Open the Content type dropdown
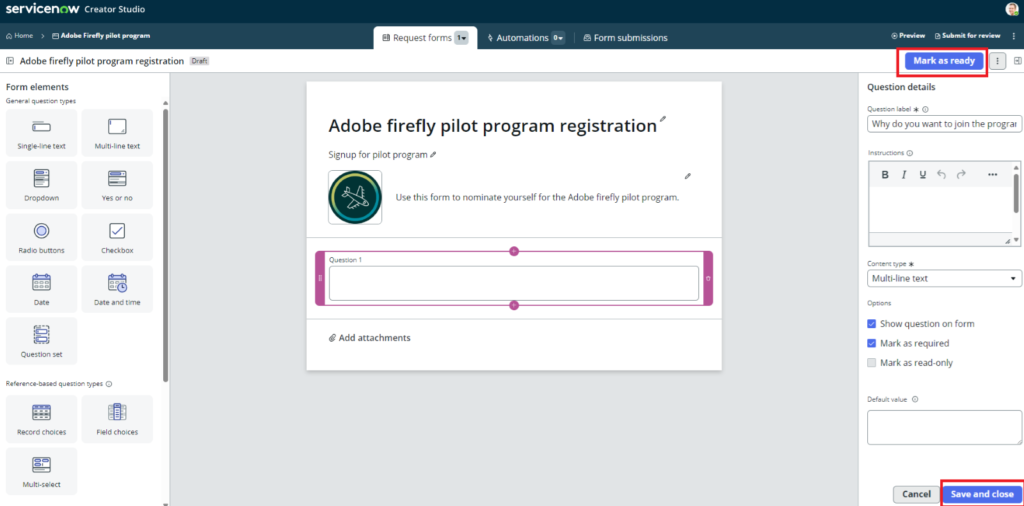This screenshot has width=1024, height=506. [944, 278]
